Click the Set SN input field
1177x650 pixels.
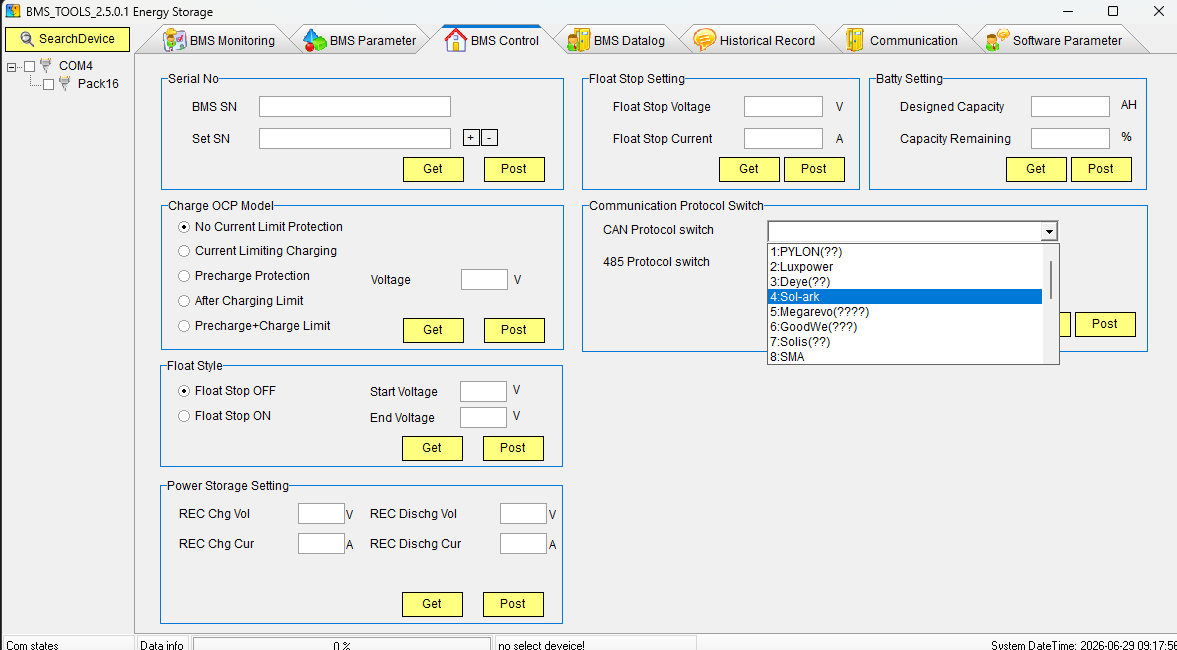pyautogui.click(x=354, y=138)
